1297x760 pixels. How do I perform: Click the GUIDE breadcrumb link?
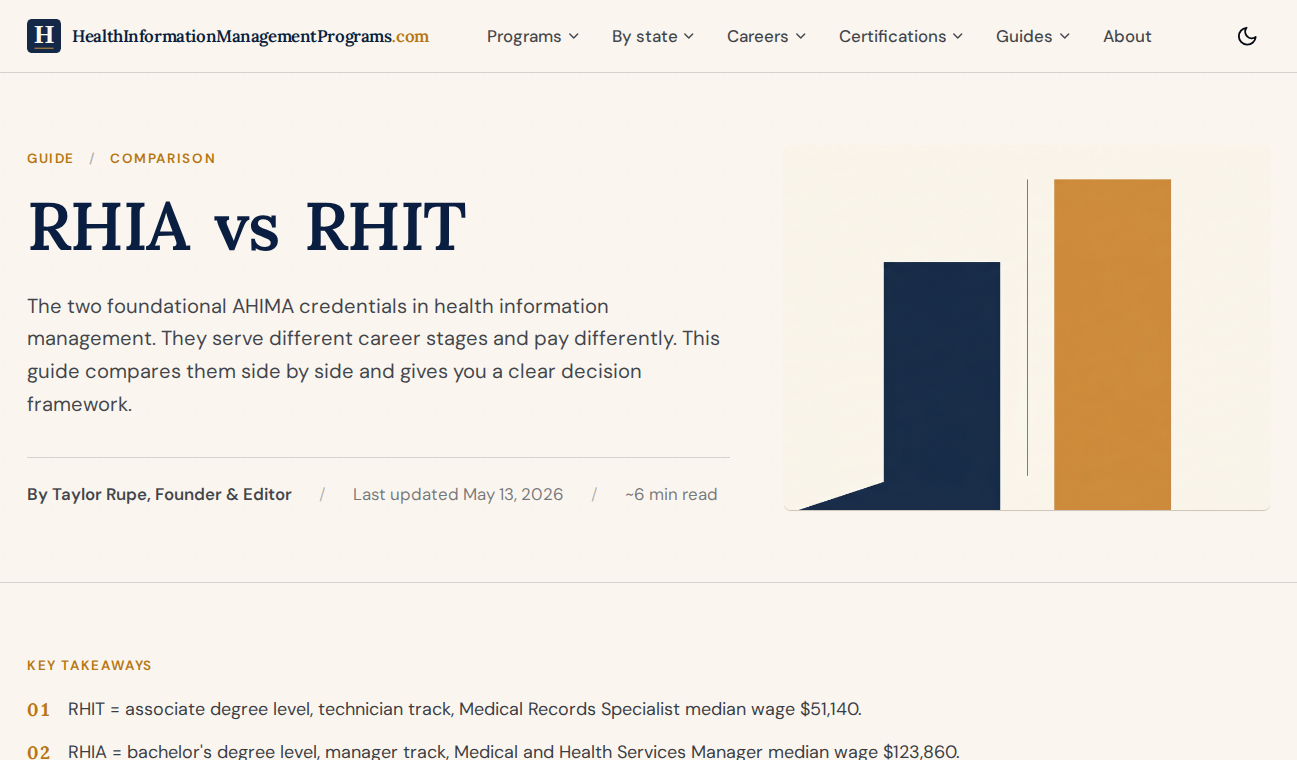tap(50, 158)
